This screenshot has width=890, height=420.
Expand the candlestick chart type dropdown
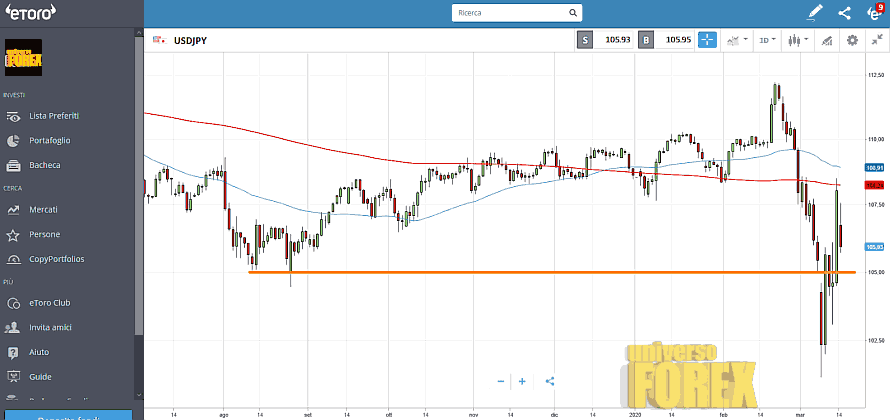pos(797,40)
